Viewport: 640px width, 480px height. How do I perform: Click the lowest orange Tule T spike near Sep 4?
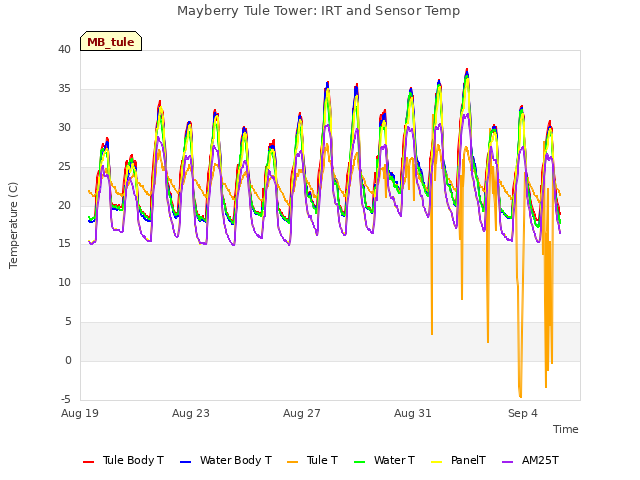click(520, 396)
